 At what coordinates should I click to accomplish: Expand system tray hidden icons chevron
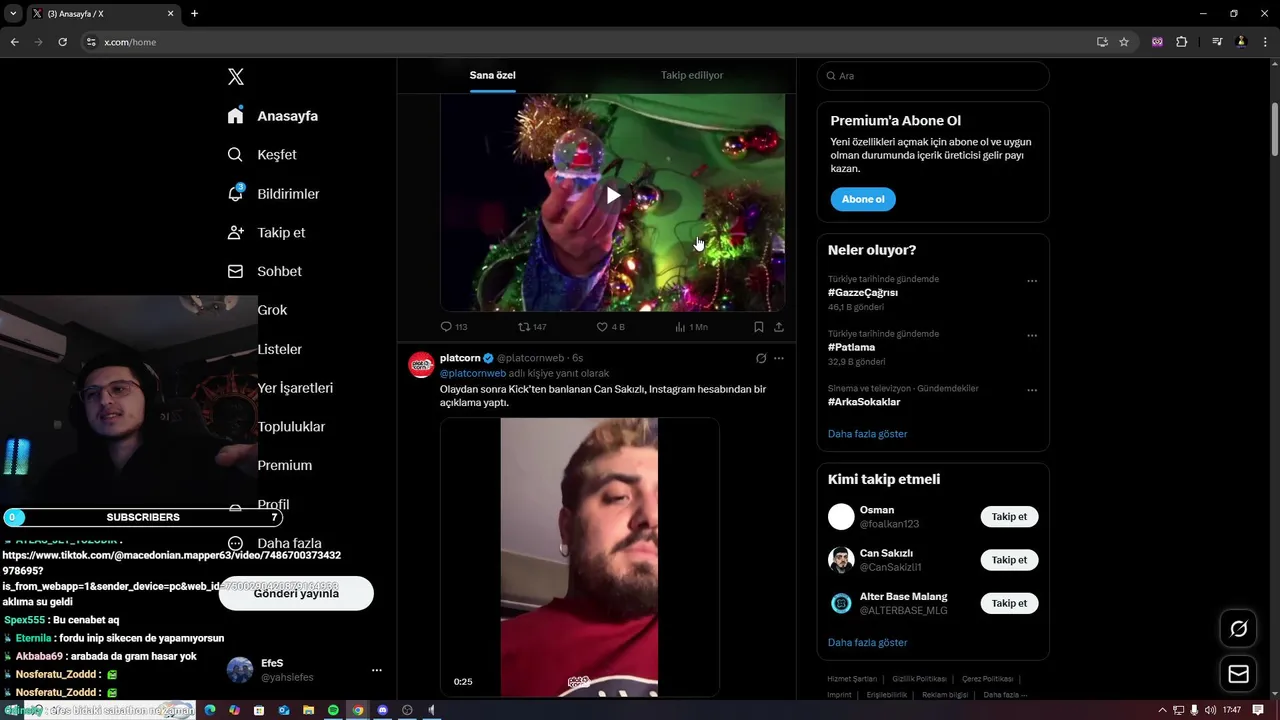click(x=1162, y=710)
